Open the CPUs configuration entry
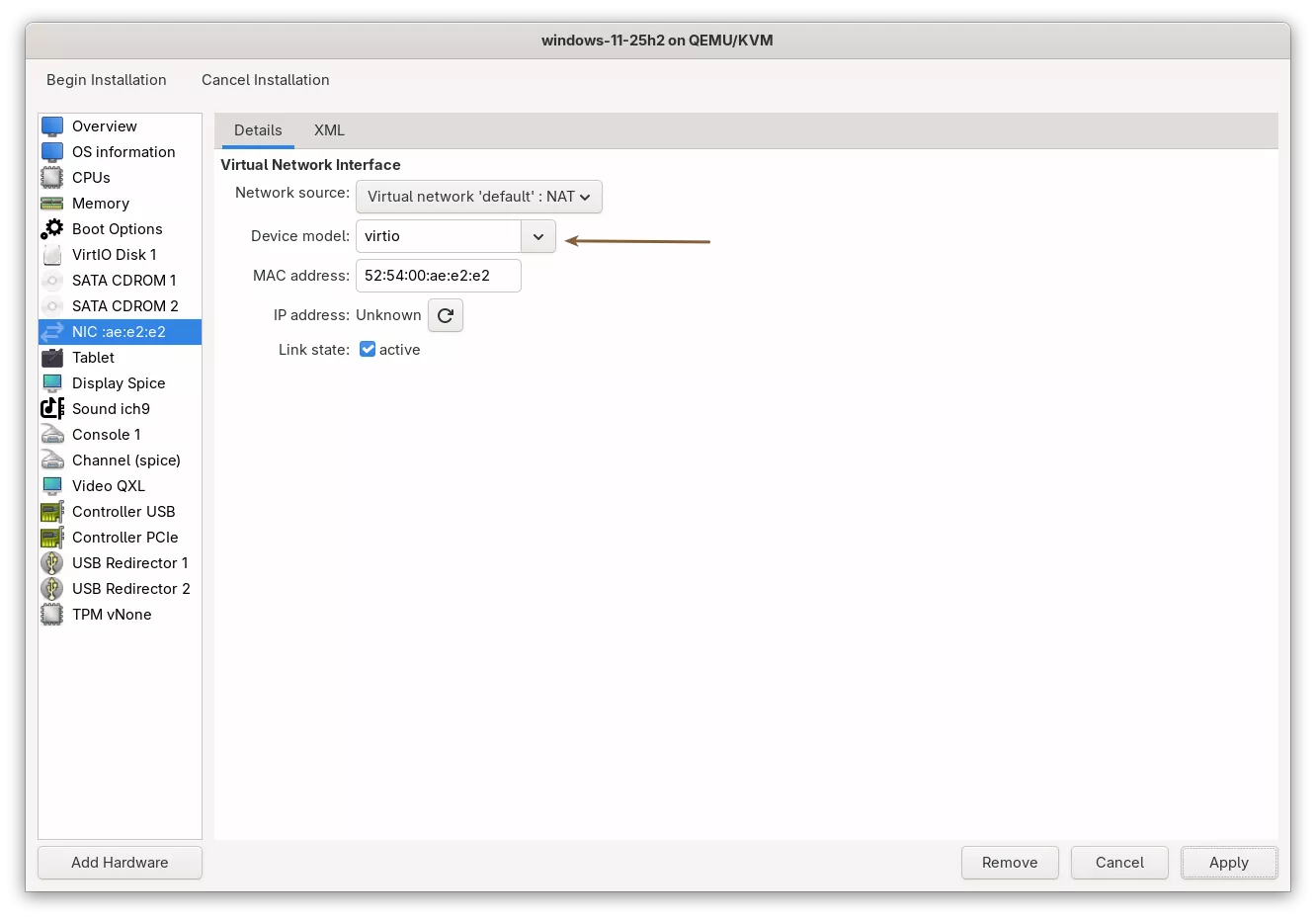Screen dimensions: 1316x920 (x=92, y=177)
